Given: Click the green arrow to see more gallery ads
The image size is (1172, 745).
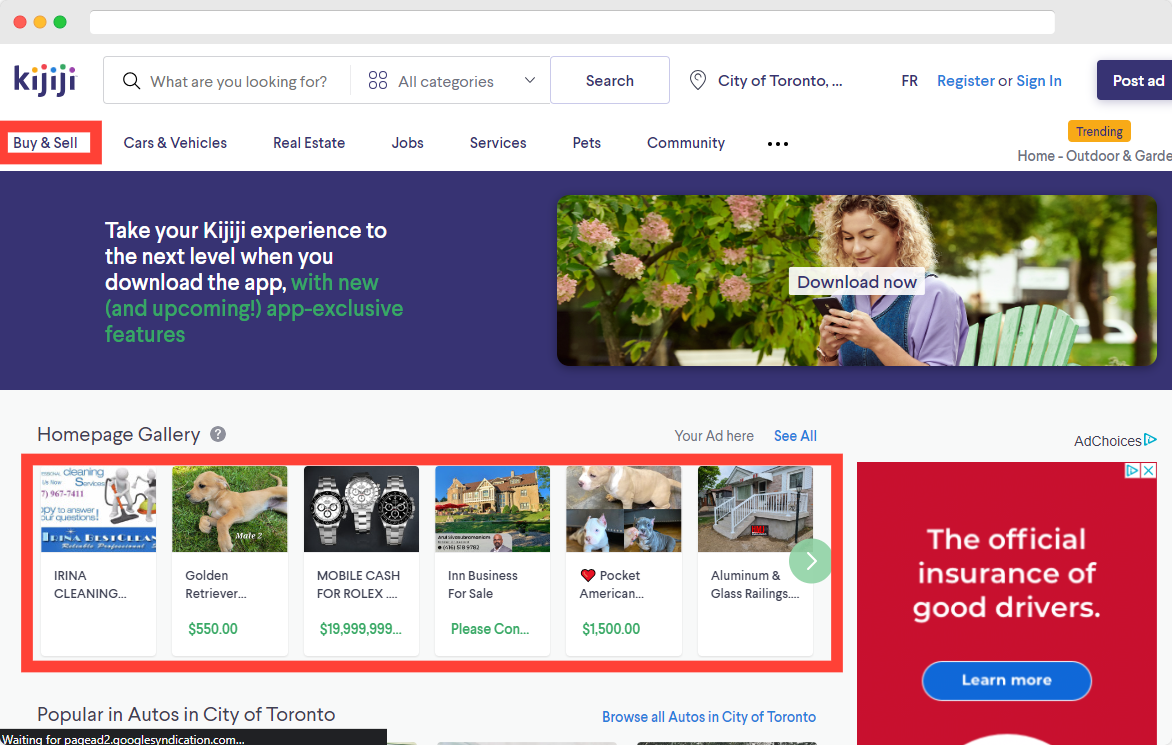Looking at the screenshot, I should tap(811, 561).
